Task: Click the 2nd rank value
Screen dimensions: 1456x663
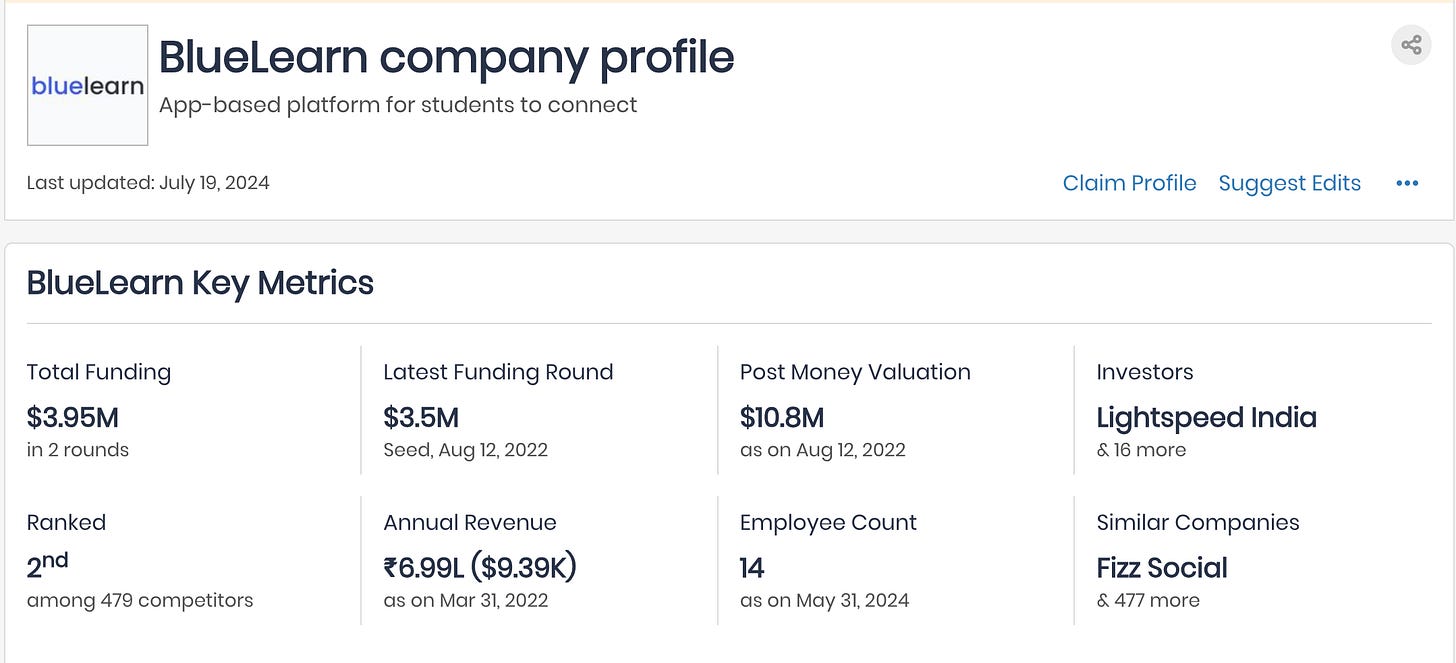Action: click(47, 566)
